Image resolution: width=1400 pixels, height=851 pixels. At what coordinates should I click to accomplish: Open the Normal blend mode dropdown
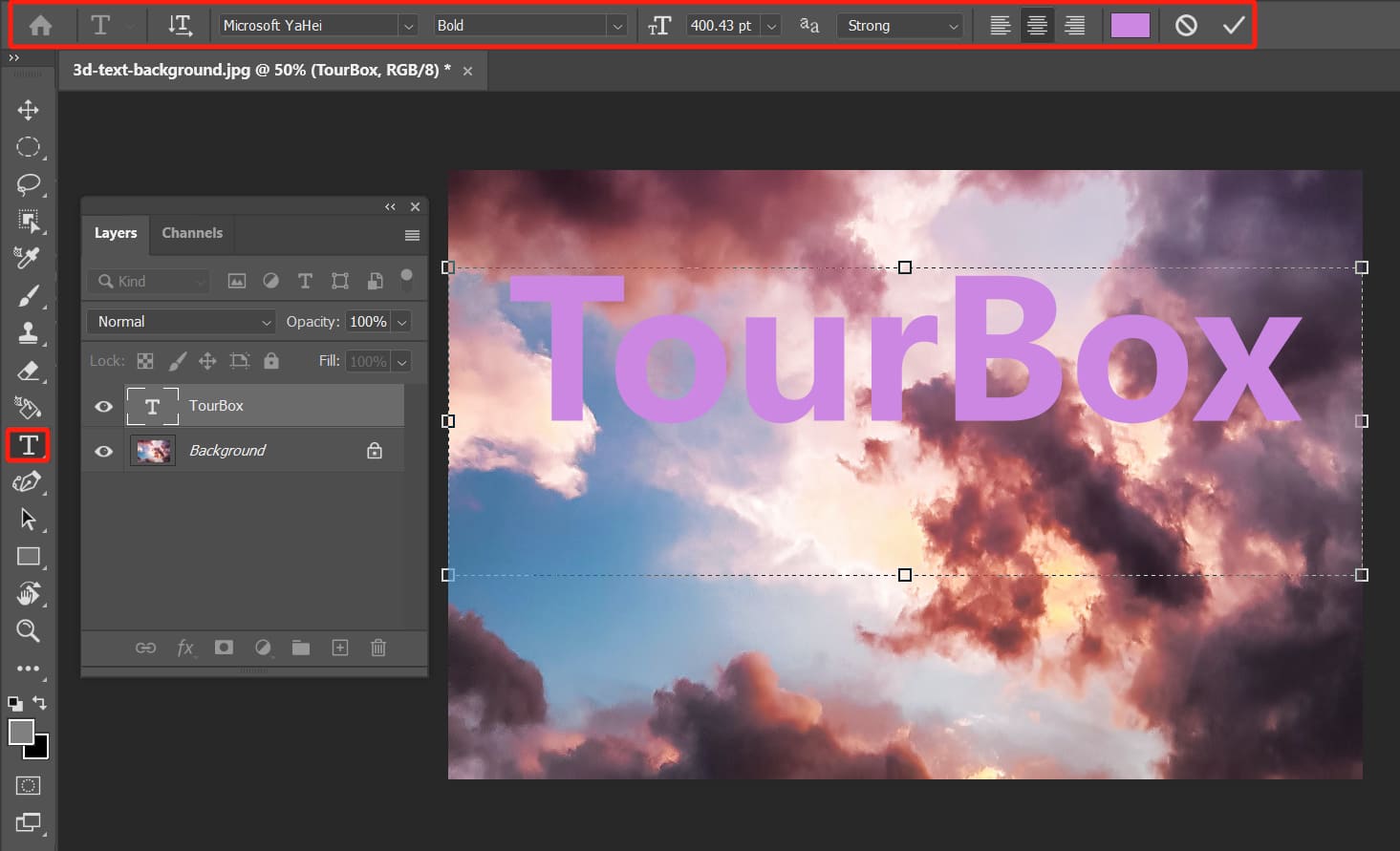(x=181, y=322)
